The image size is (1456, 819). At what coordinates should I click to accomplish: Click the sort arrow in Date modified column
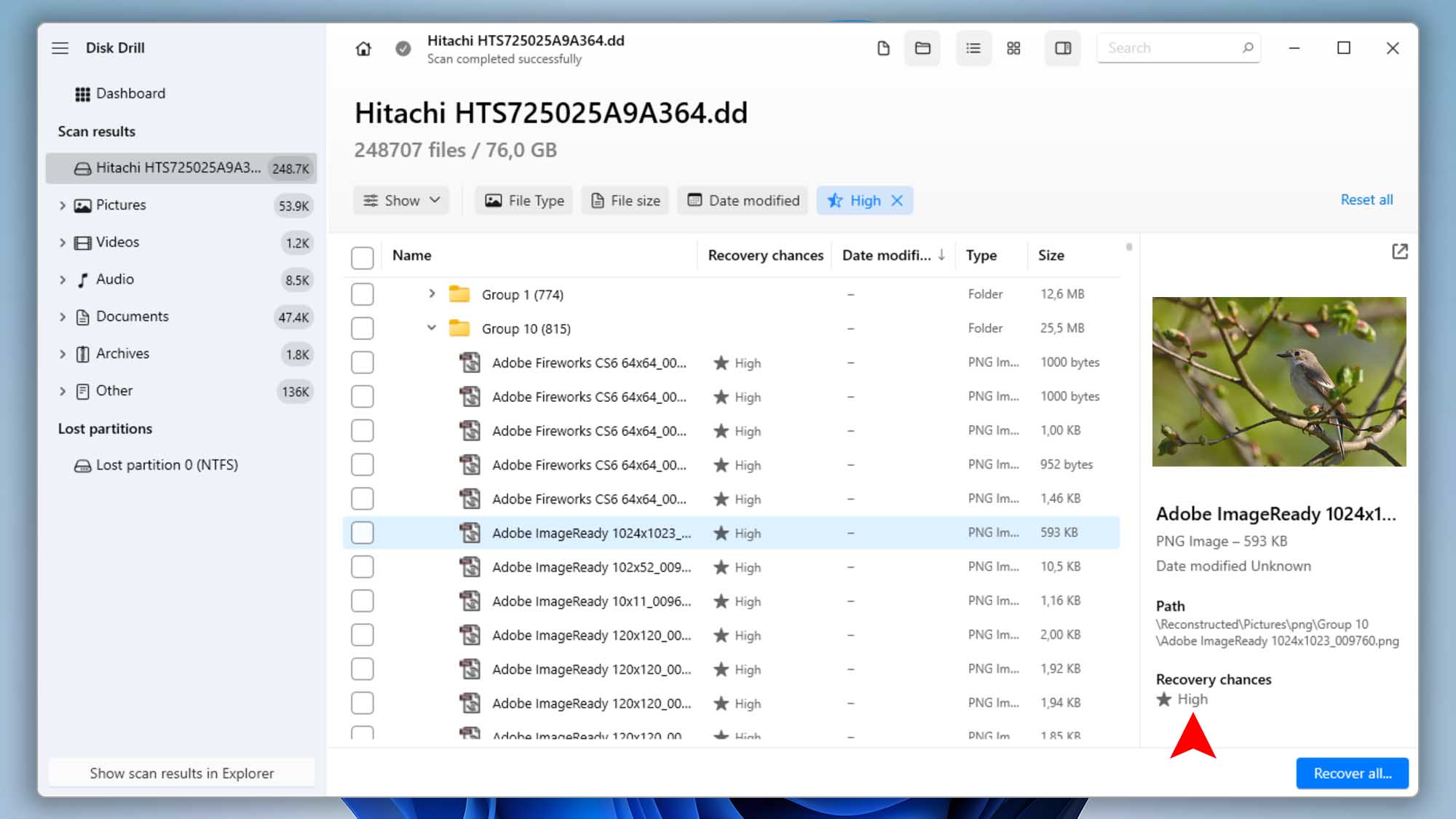941,255
